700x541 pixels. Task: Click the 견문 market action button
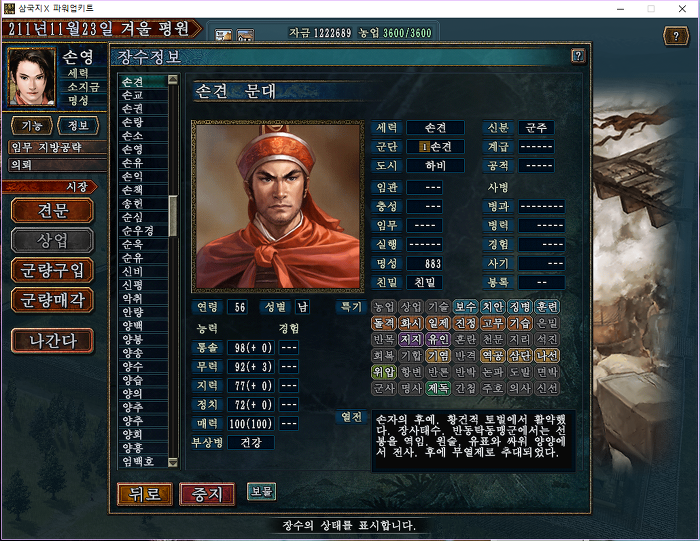53,211
